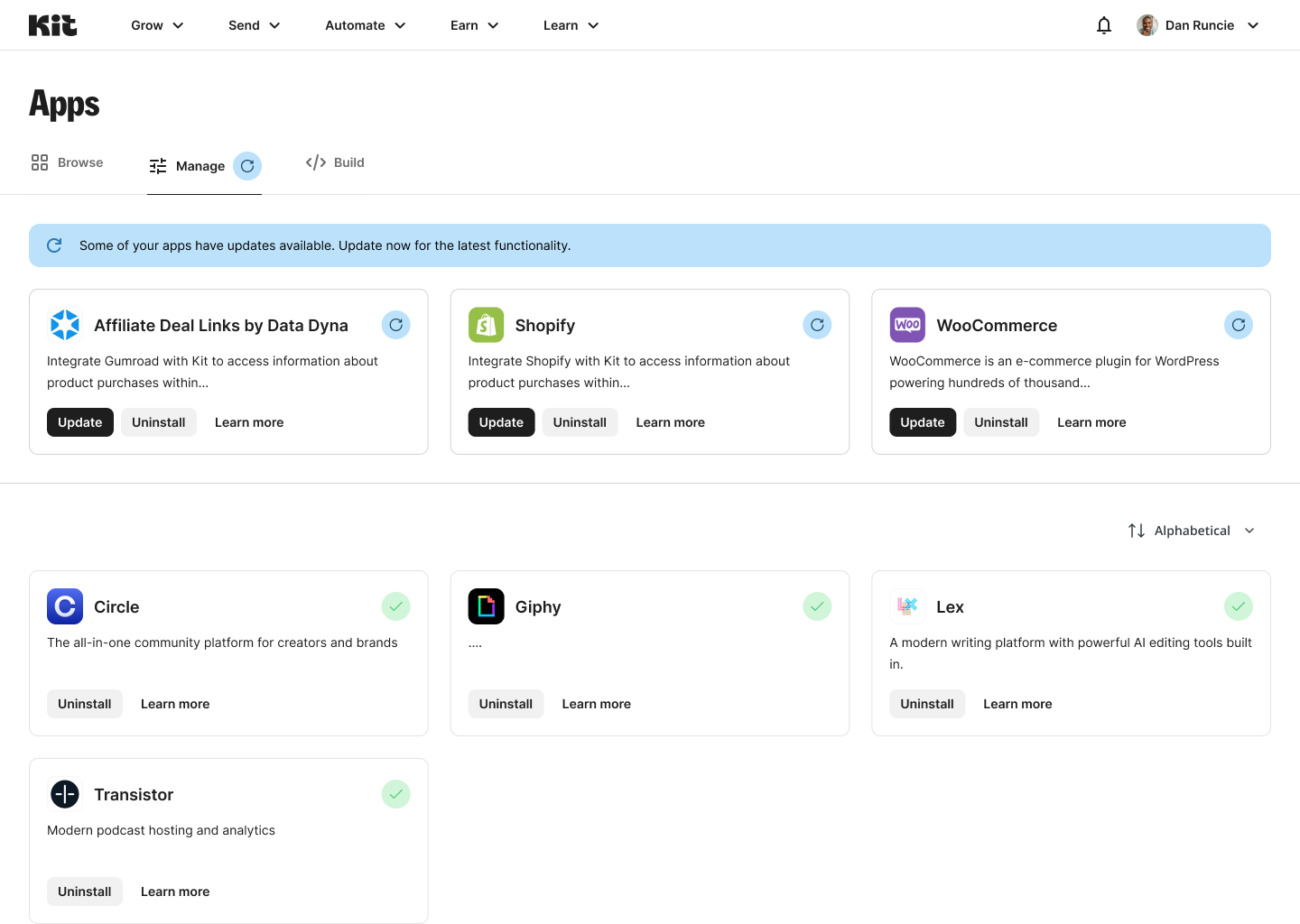
Task: Open the Automate dropdown menu
Action: (366, 25)
